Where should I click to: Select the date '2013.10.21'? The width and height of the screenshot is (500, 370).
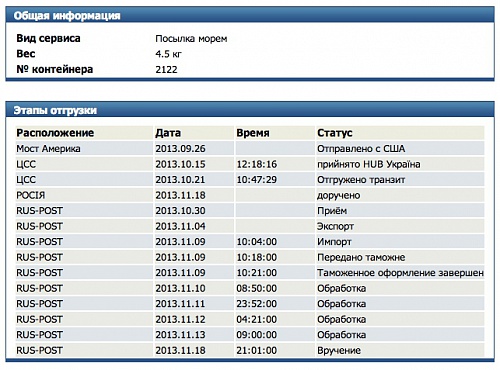coord(180,180)
